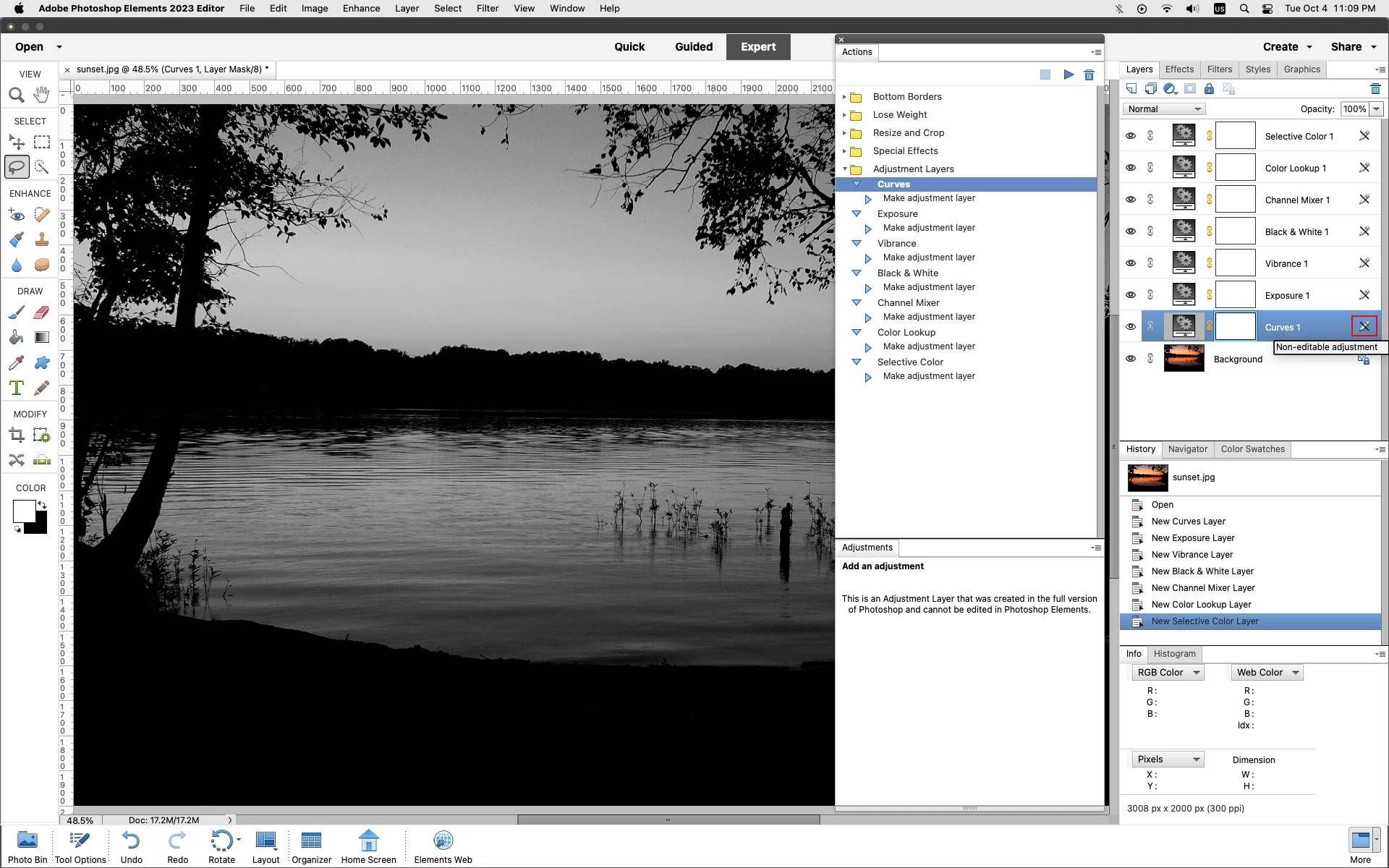Open the layer blend mode dropdown

1163,109
